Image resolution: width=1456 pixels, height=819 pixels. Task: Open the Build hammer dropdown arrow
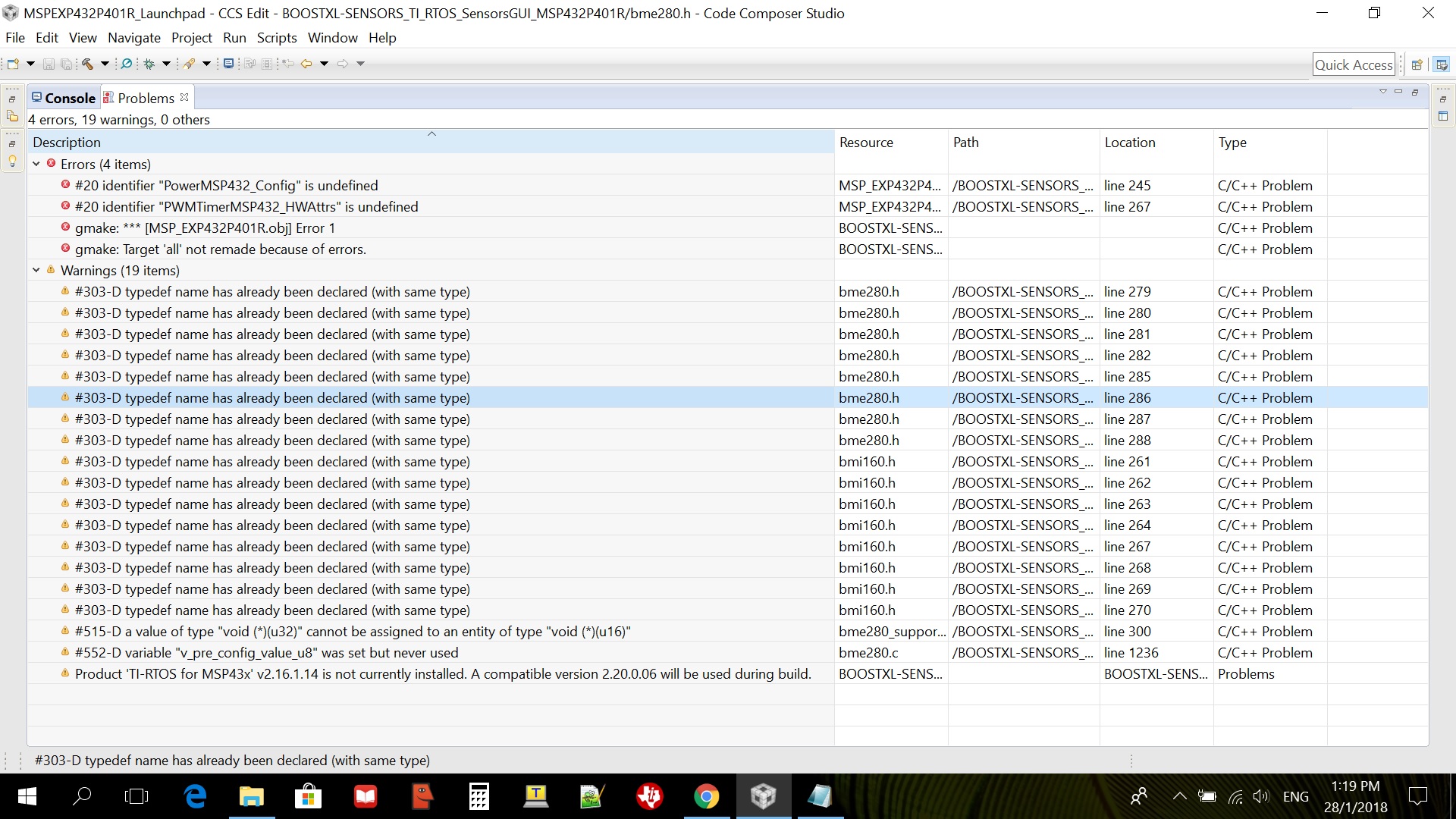[105, 64]
